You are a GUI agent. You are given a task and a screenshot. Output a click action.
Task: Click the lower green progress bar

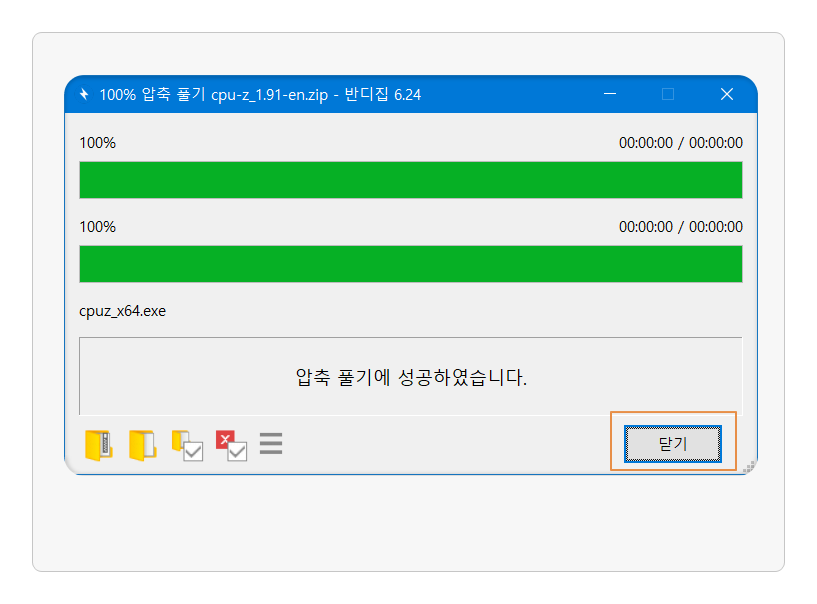coord(411,264)
